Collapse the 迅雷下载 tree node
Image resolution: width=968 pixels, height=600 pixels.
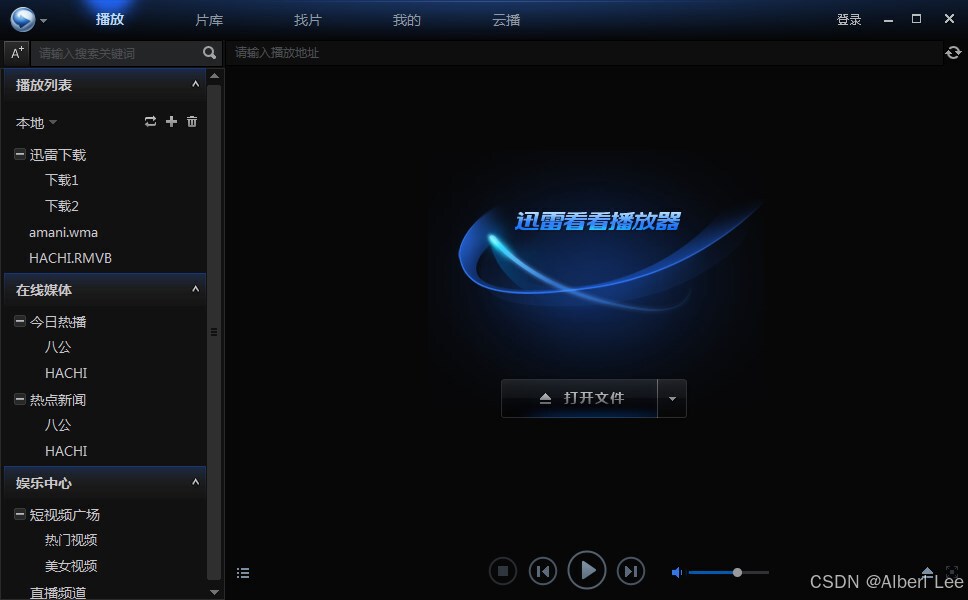(20, 154)
